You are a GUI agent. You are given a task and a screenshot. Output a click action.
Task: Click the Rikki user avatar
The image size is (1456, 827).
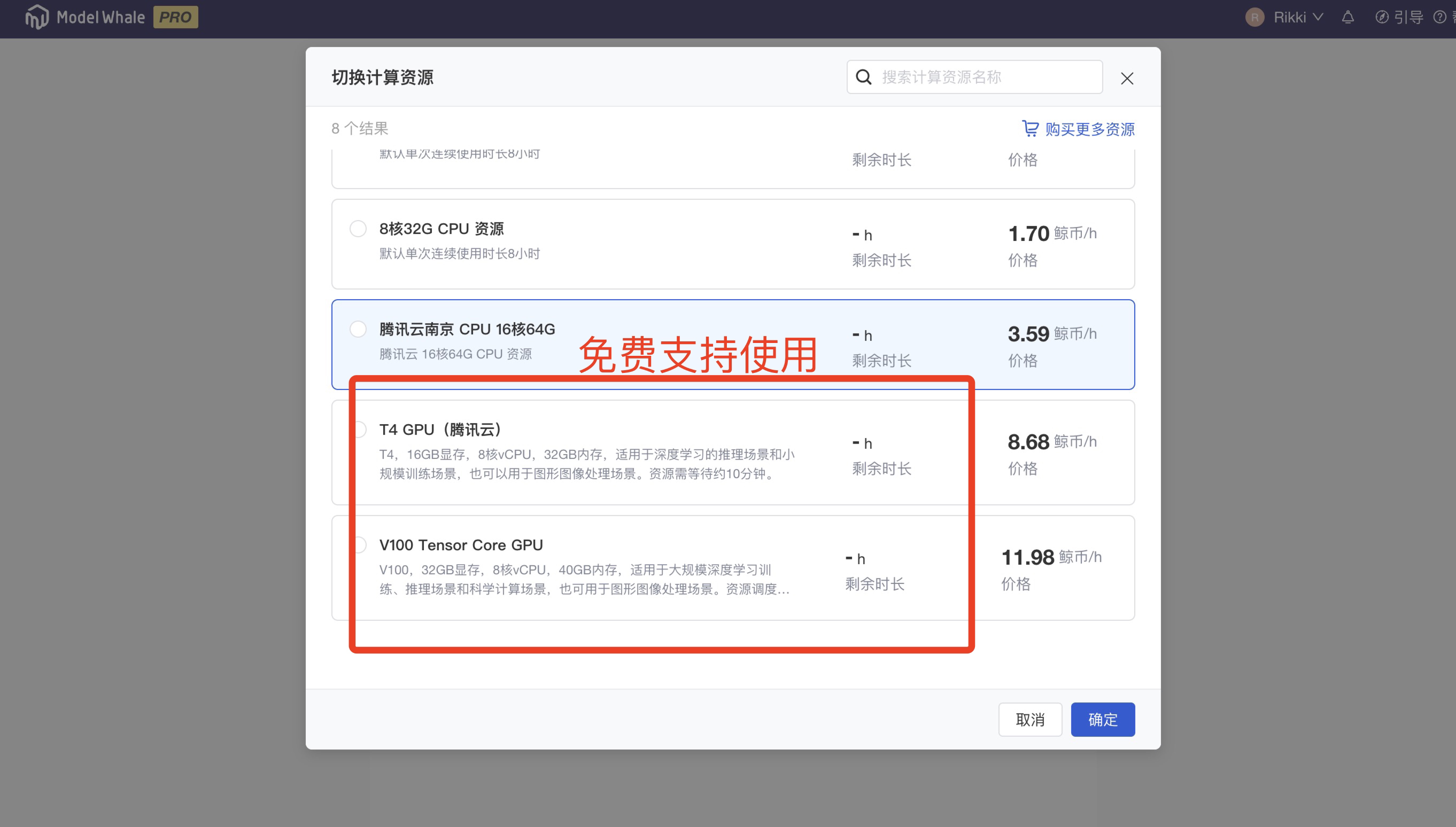1254,17
